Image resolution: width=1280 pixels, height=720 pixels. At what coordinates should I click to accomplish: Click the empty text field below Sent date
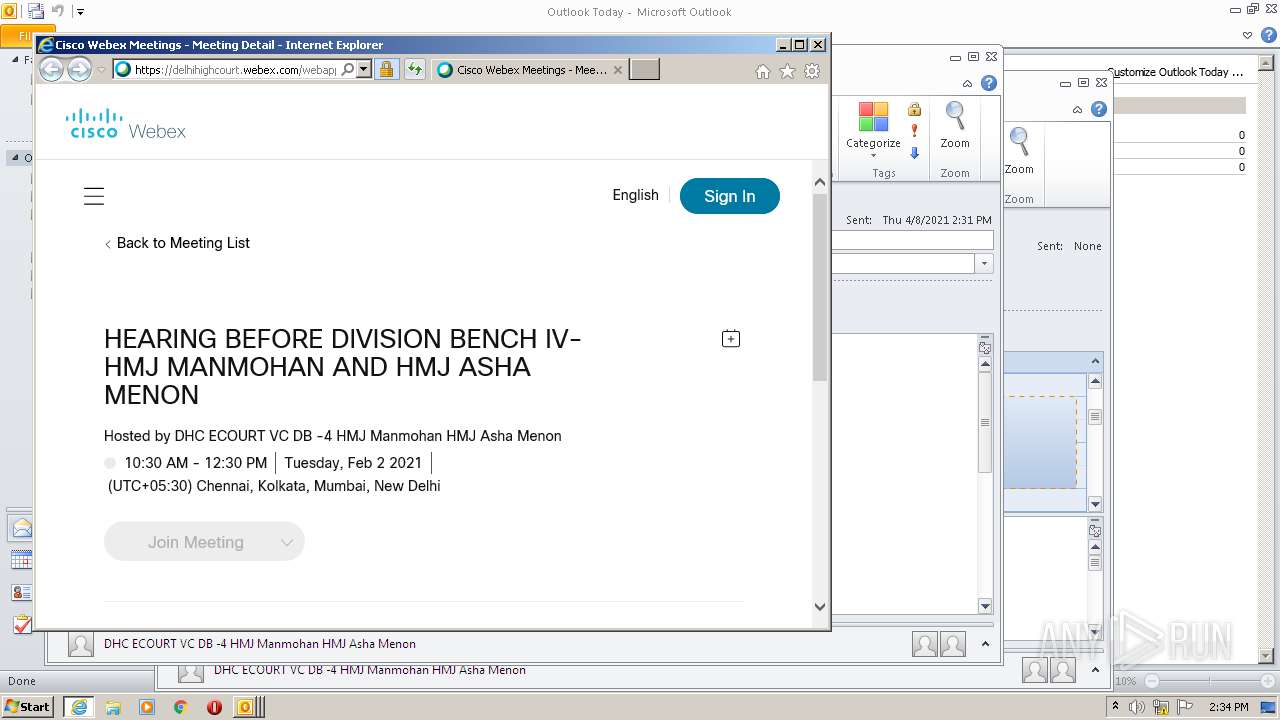[x=912, y=240]
